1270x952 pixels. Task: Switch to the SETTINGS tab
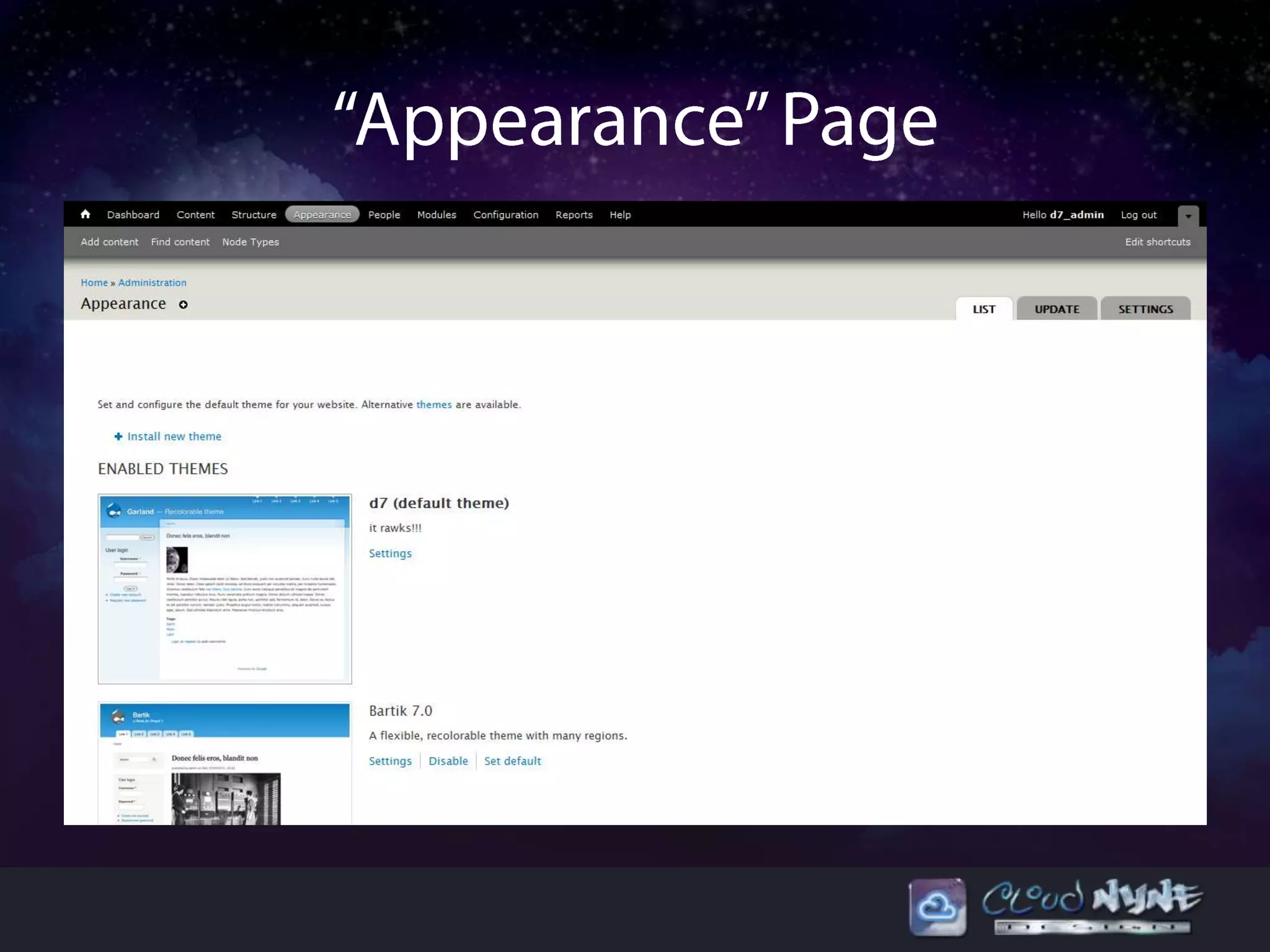pyautogui.click(x=1145, y=309)
